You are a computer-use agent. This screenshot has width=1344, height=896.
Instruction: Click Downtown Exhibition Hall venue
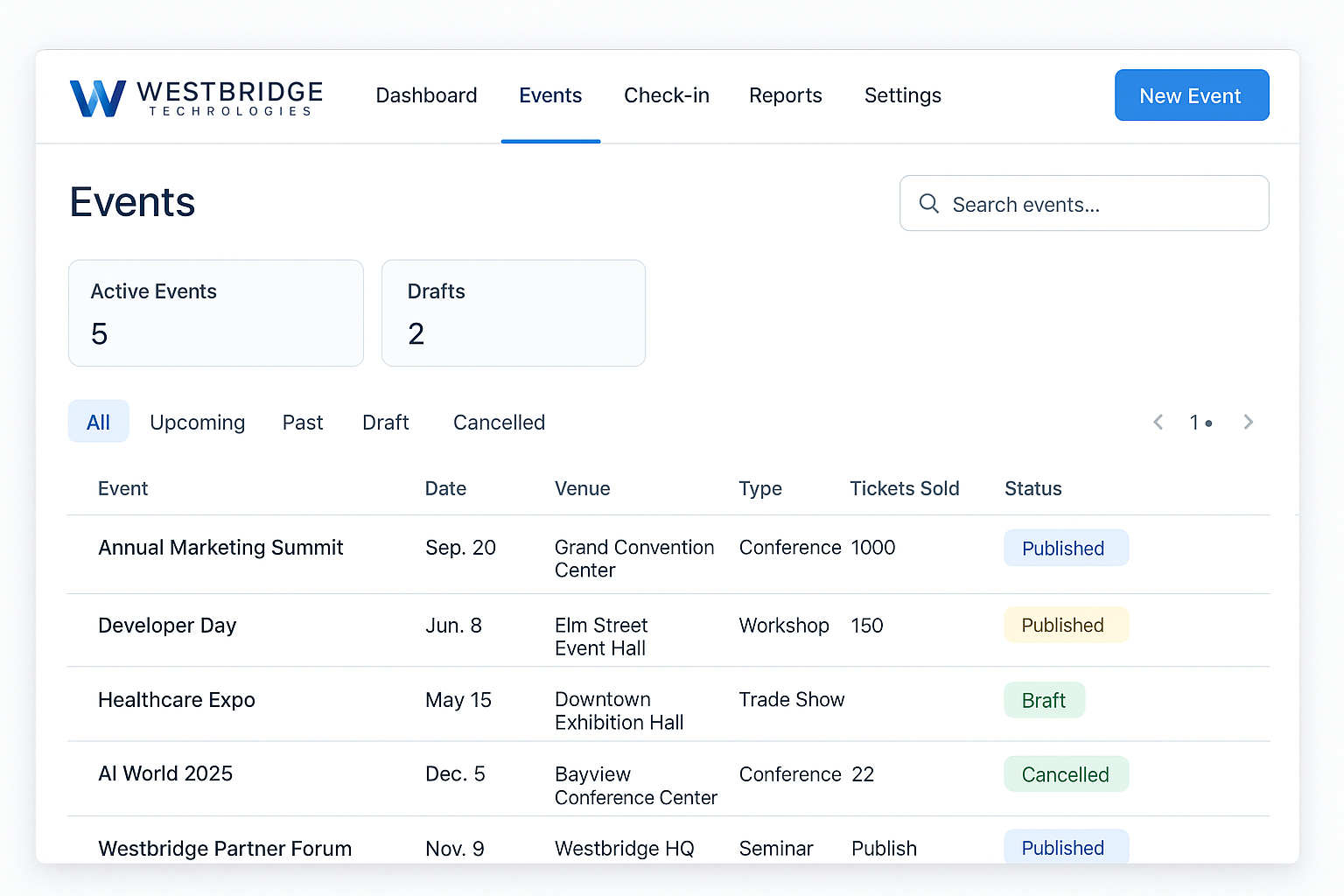619,710
